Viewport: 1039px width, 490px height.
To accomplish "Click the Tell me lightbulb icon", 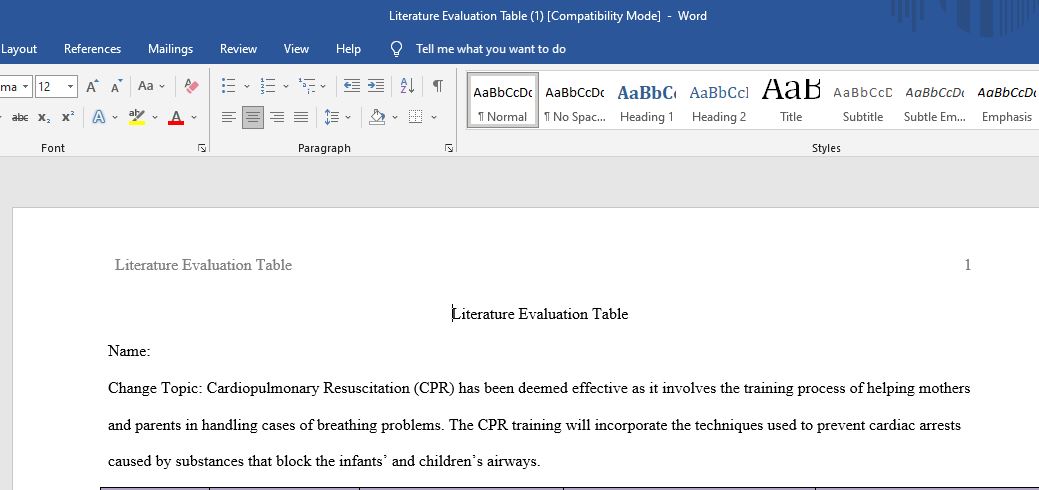I will point(396,49).
